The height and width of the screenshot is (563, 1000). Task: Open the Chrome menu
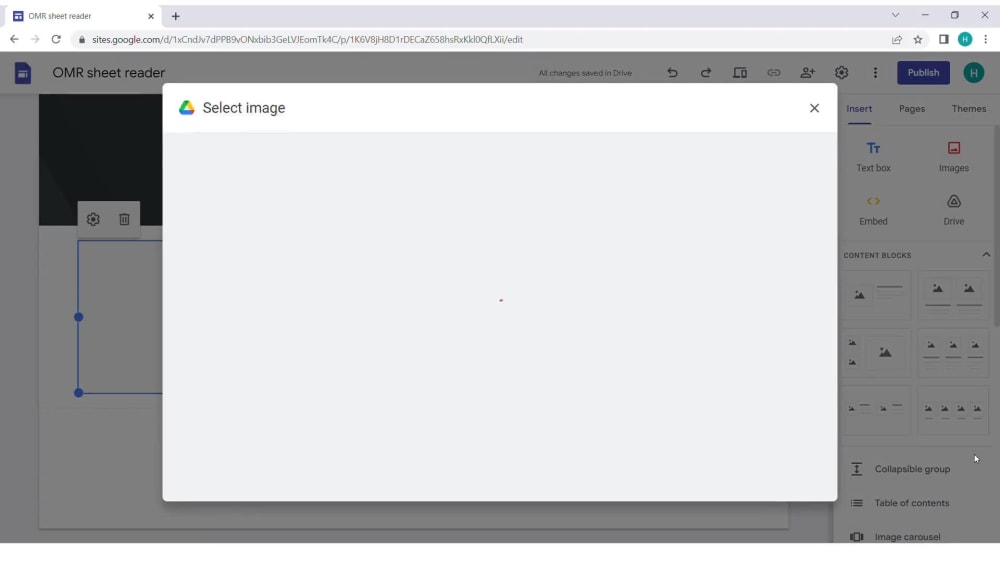(x=985, y=40)
